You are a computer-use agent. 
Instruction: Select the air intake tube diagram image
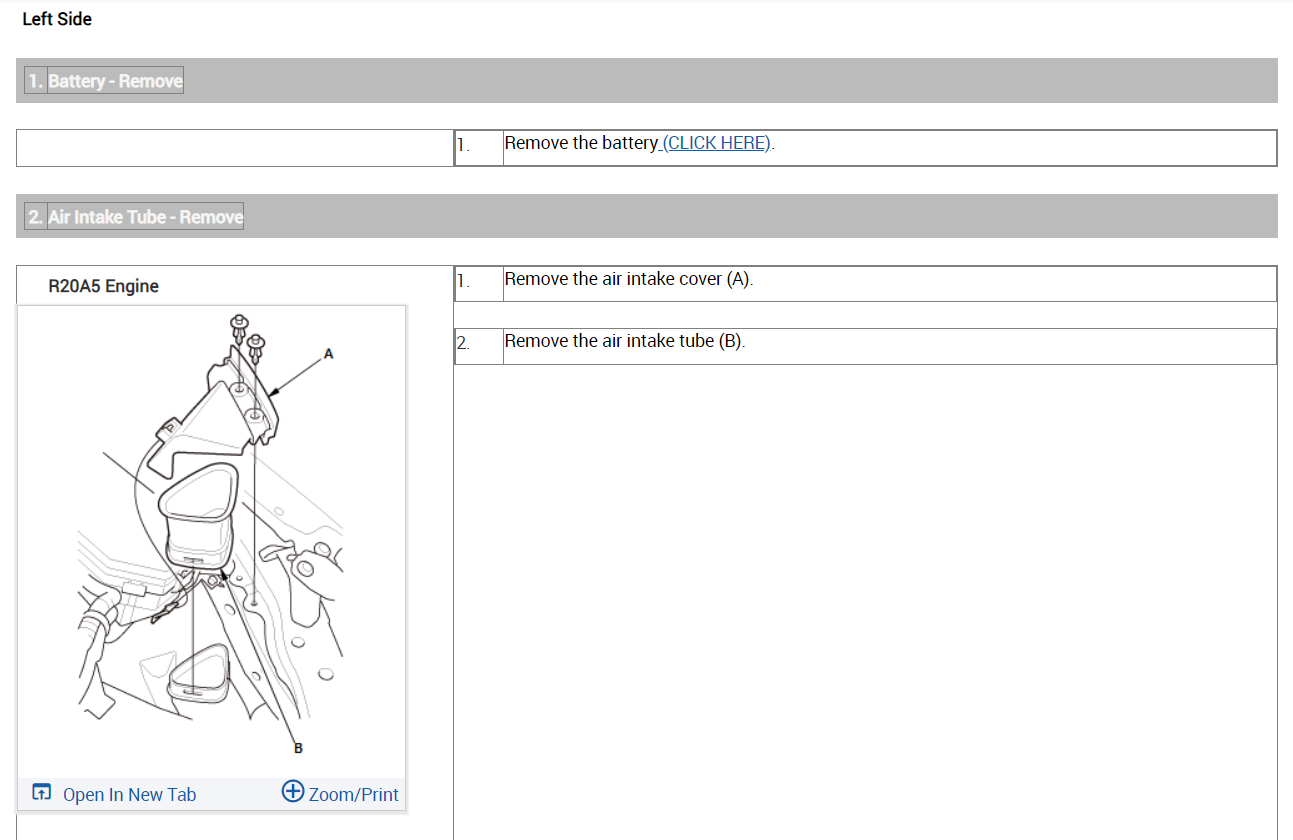coord(211,541)
